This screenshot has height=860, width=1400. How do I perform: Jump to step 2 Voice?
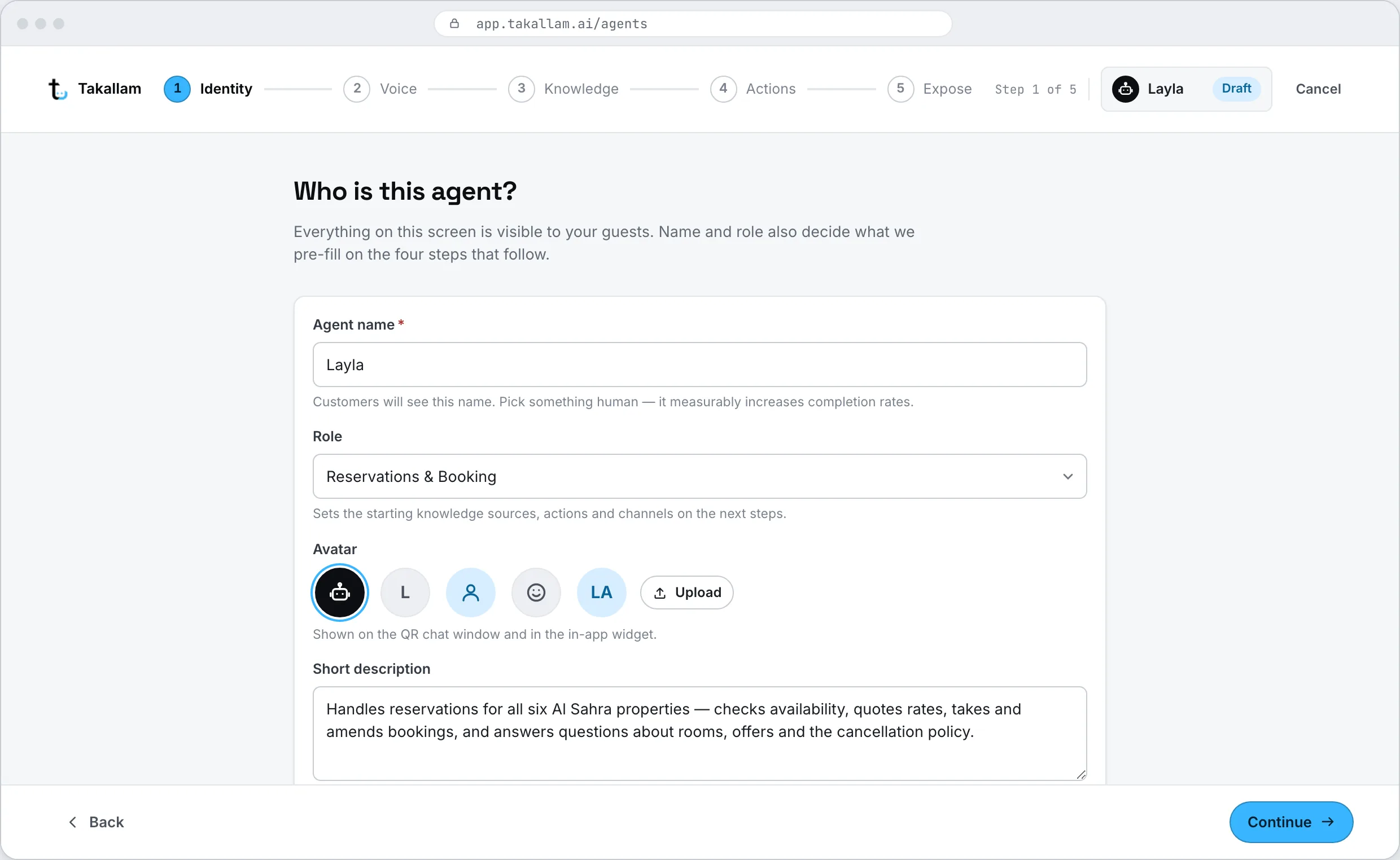tap(380, 89)
